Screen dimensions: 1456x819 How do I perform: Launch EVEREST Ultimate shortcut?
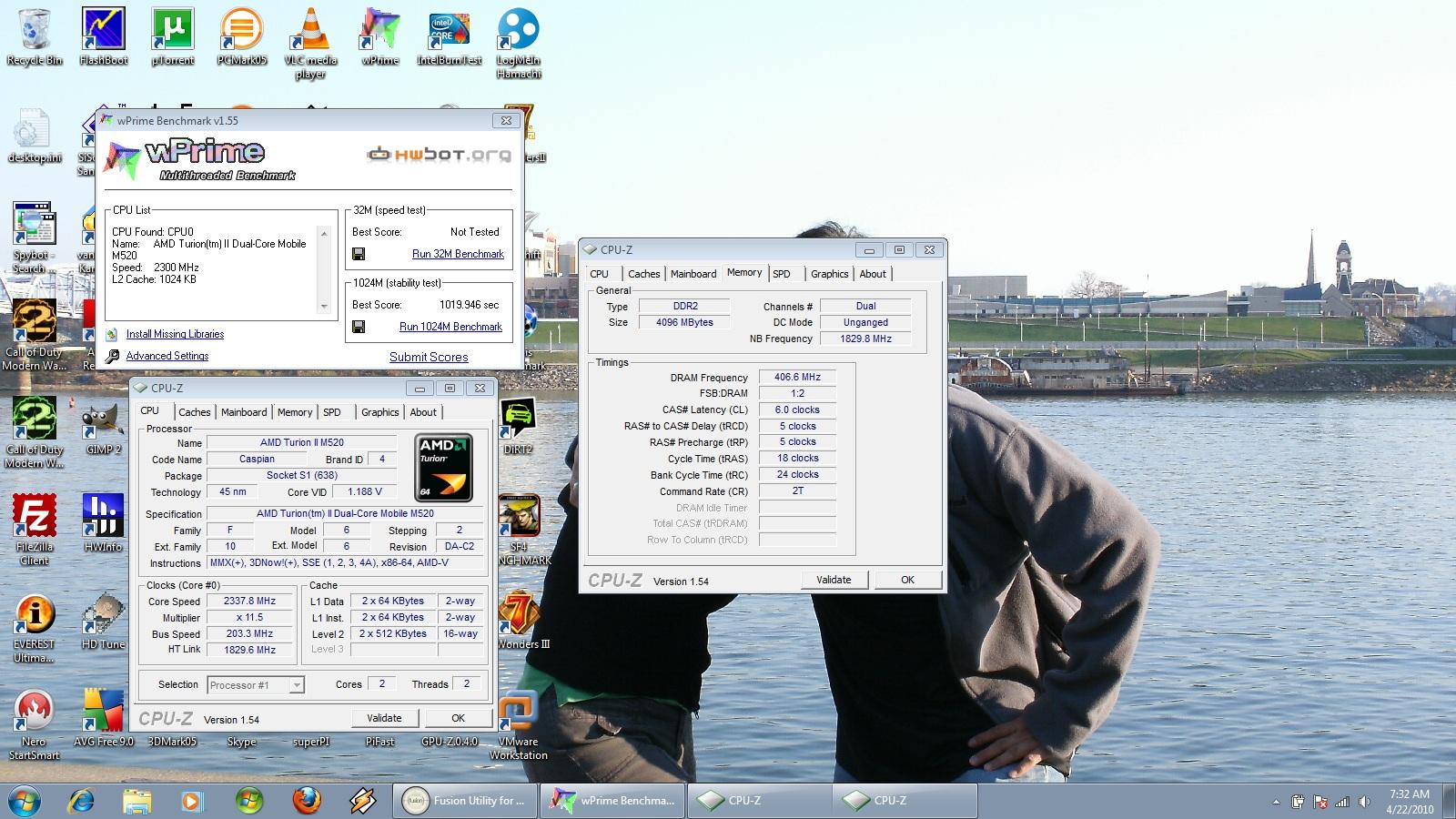34,628
